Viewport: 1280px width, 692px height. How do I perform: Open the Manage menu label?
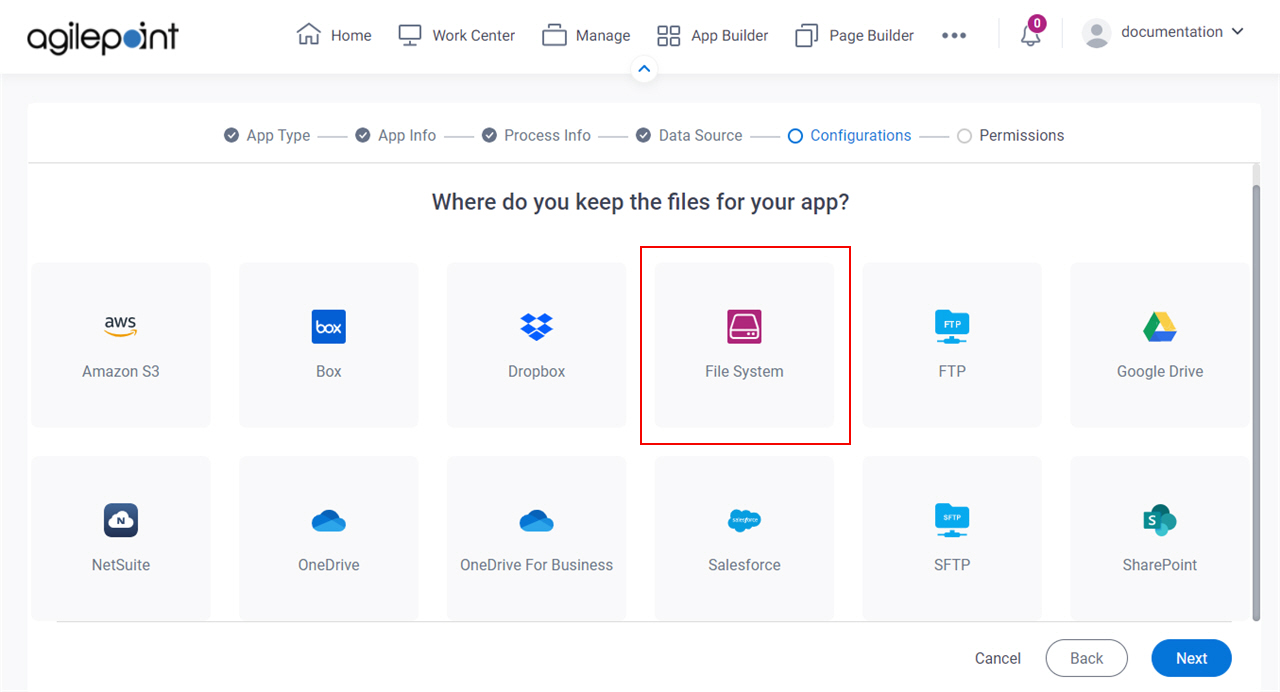pos(603,35)
